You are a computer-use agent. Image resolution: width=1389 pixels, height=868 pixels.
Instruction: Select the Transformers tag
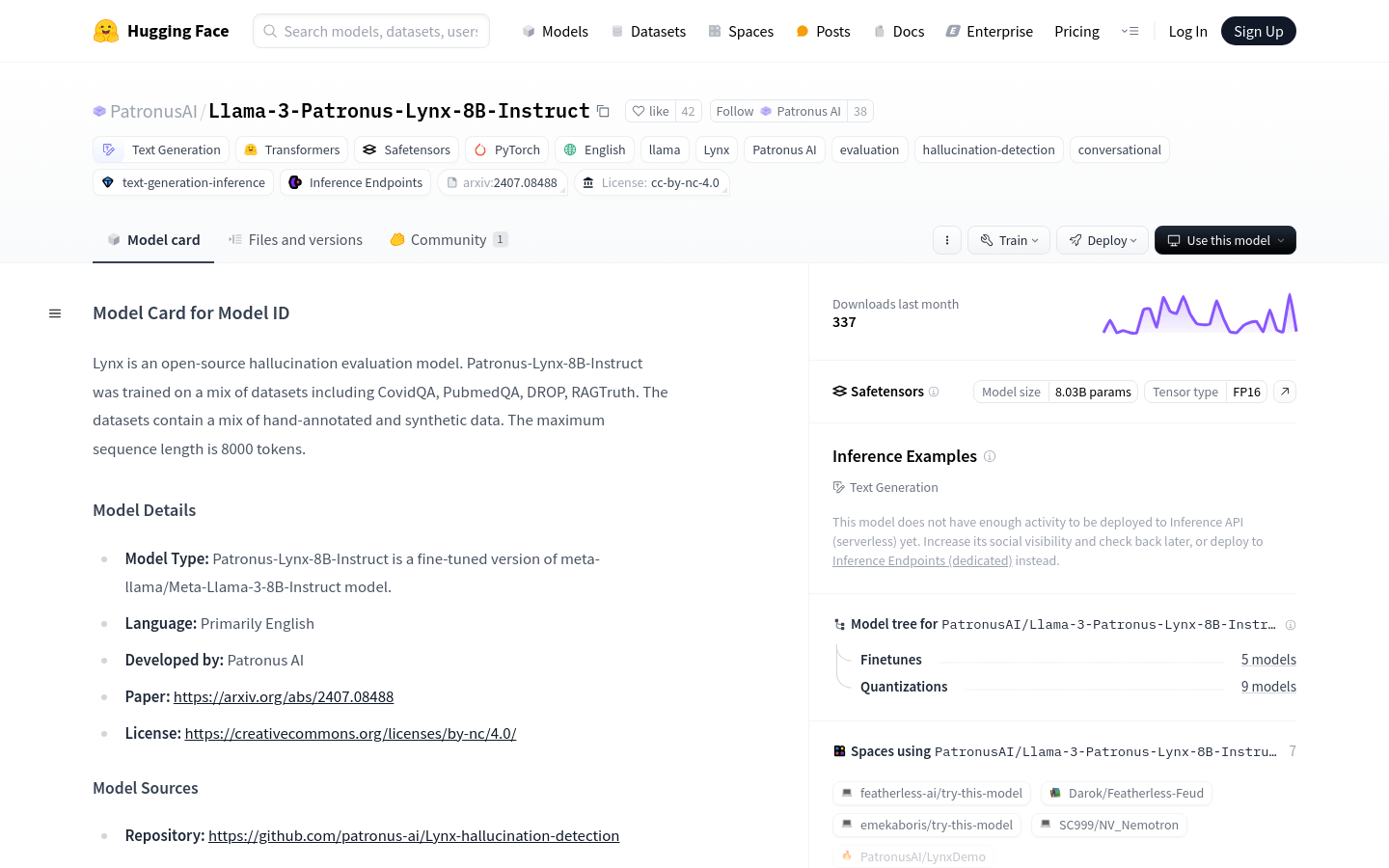coord(291,149)
